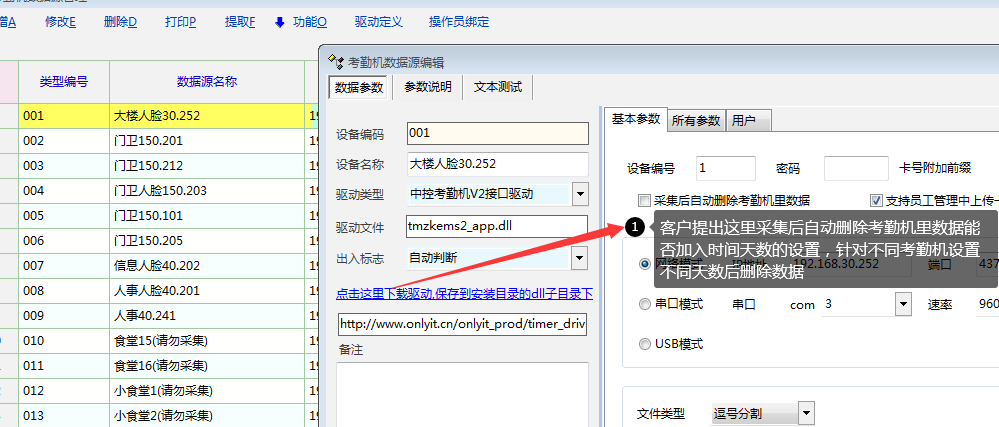This screenshot has height=427, width=999.
Task: Choose the USB模式 radio option
Action: 645,344
